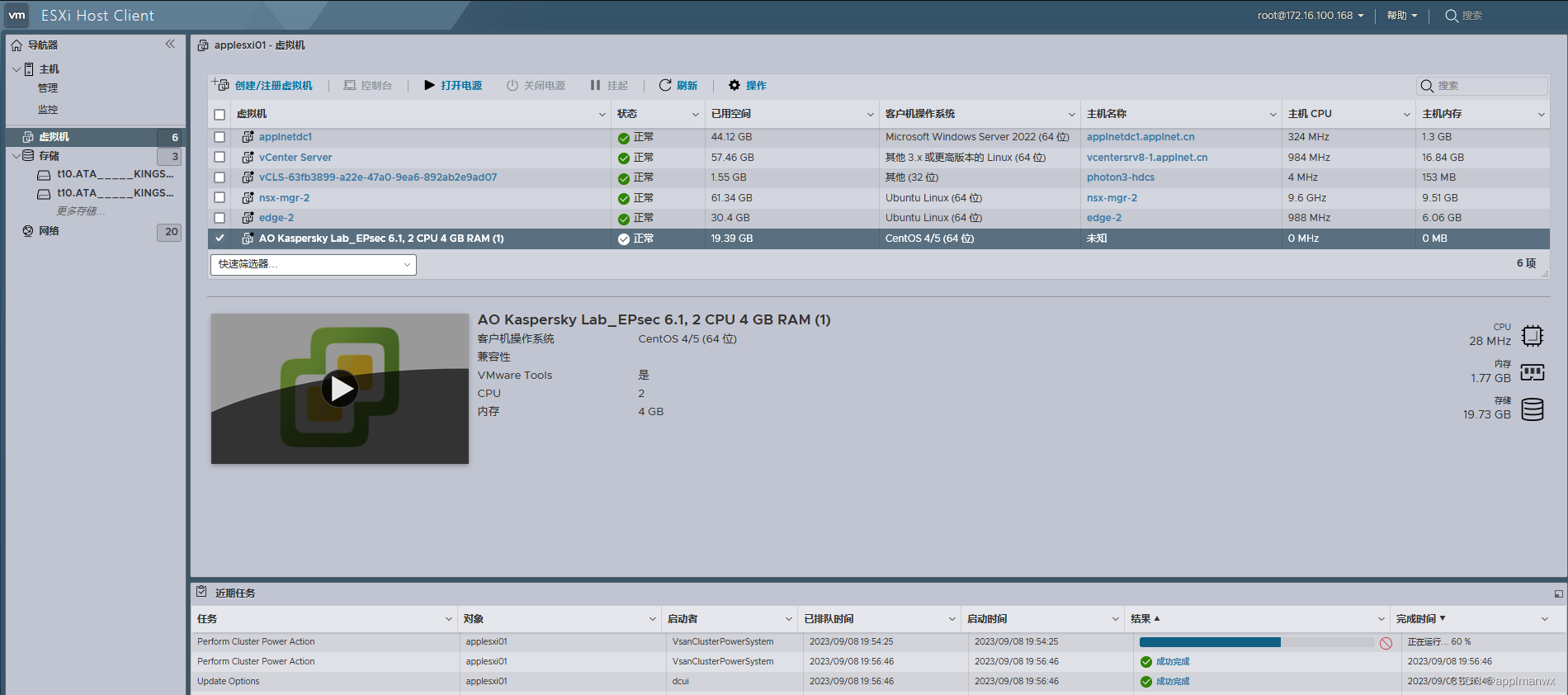Screen dimensions: 1568x695
Task: Click the Networking count badge 20
Action: click(x=169, y=232)
